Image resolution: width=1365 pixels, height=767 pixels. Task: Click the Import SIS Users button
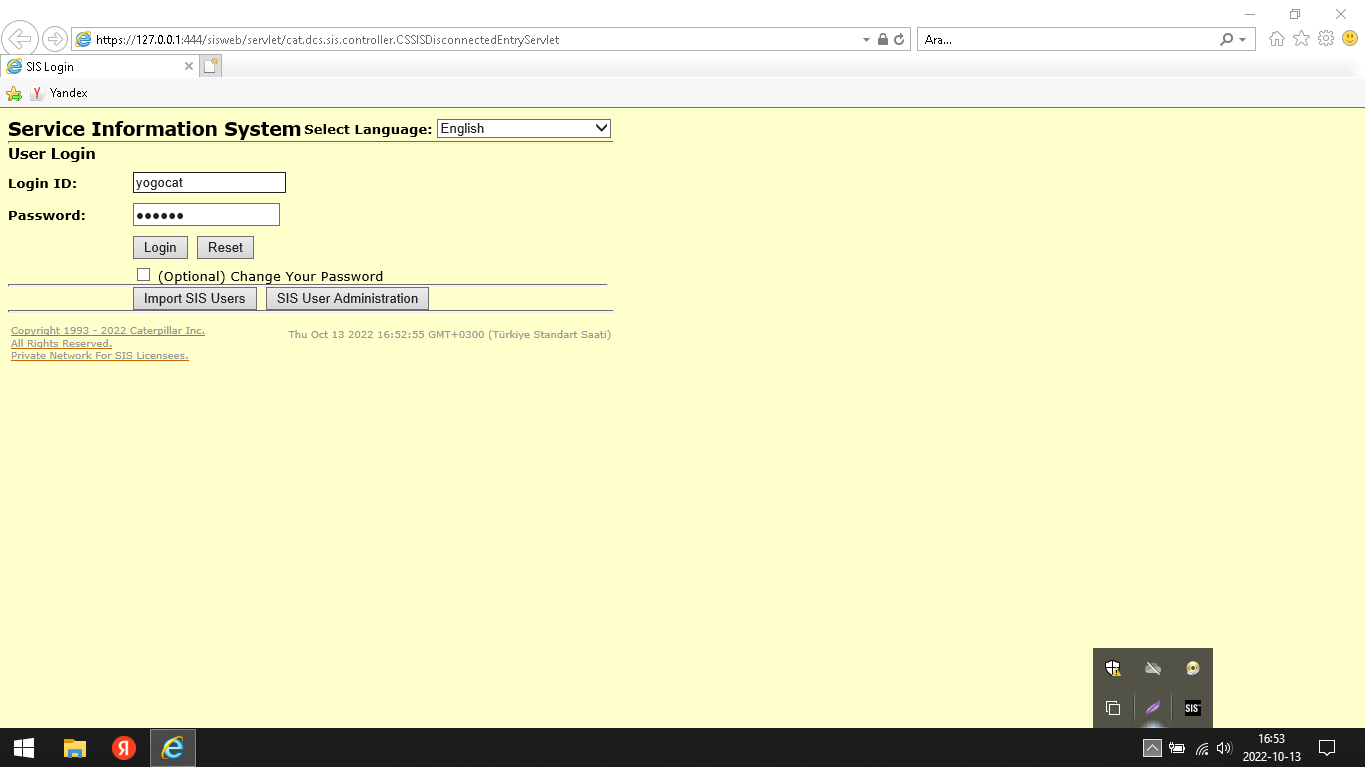point(194,299)
